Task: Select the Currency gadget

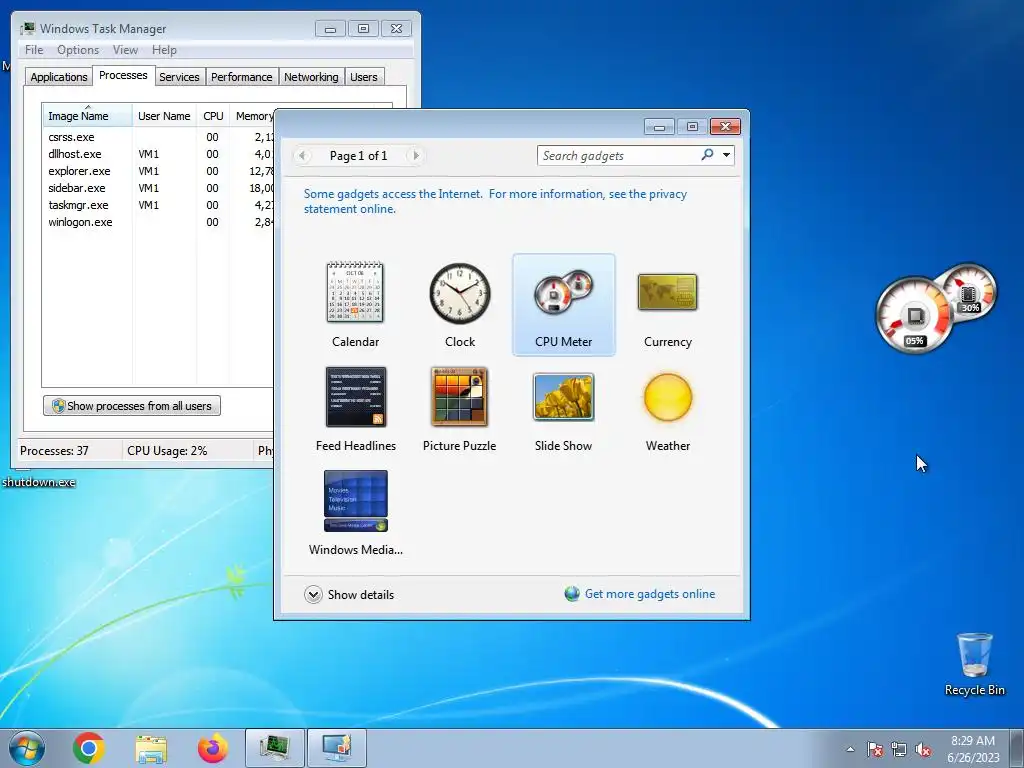Action: [667, 304]
